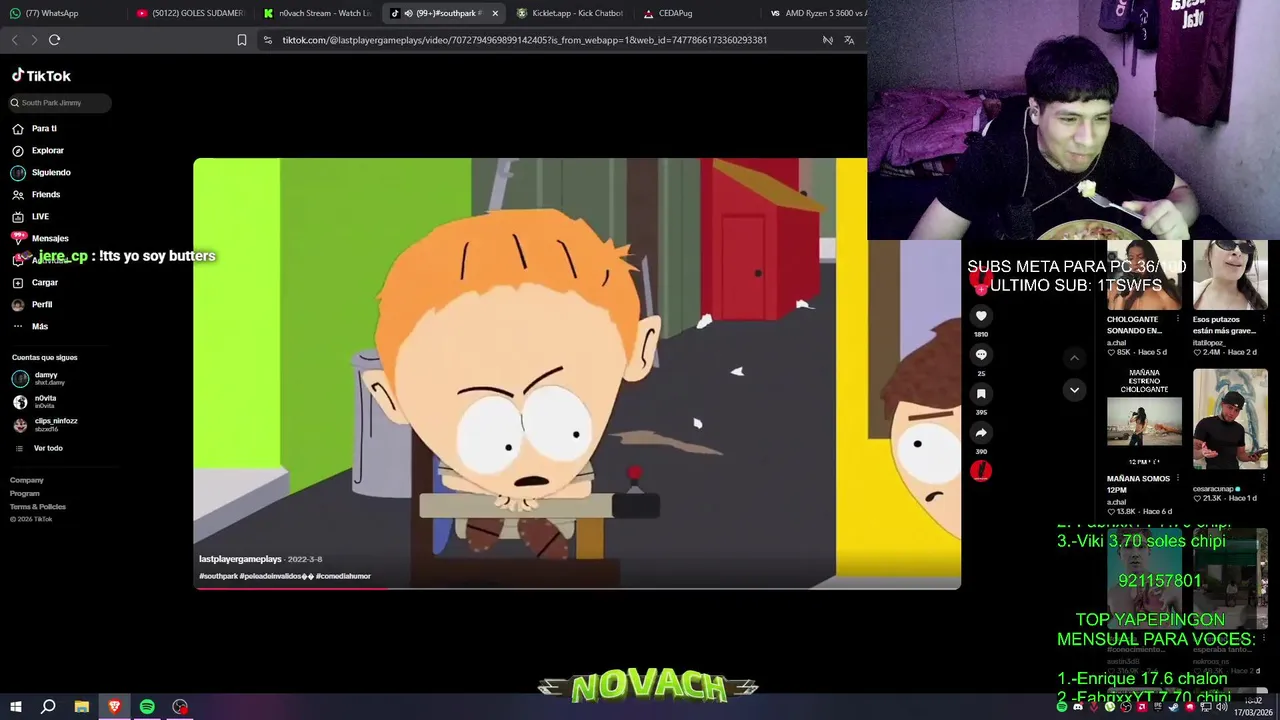
Task: Click the South Park Jimmy search field
Action: 60,103
